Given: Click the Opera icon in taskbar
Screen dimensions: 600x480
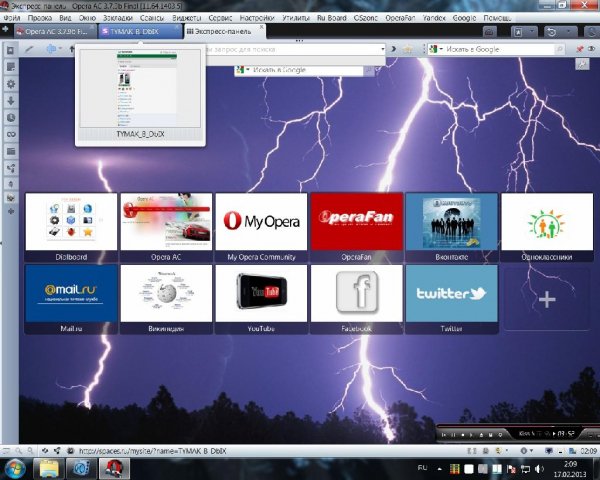Looking at the screenshot, I should 114,469.
